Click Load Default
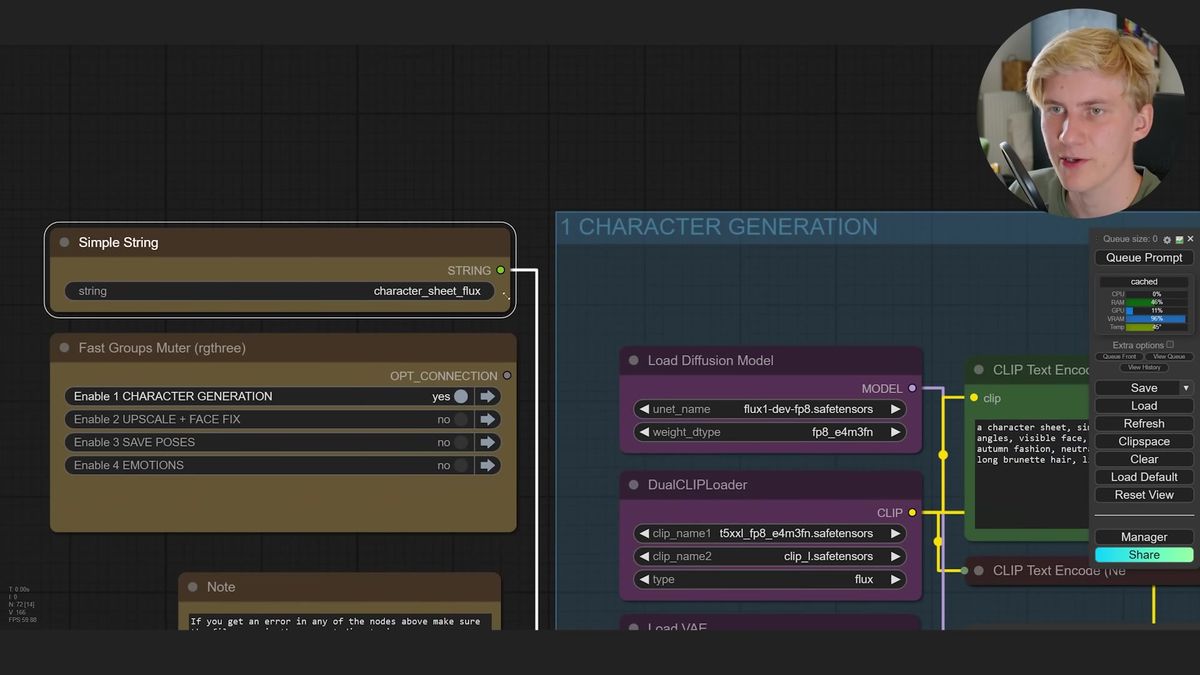 pyautogui.click(x=1144, y=477)
